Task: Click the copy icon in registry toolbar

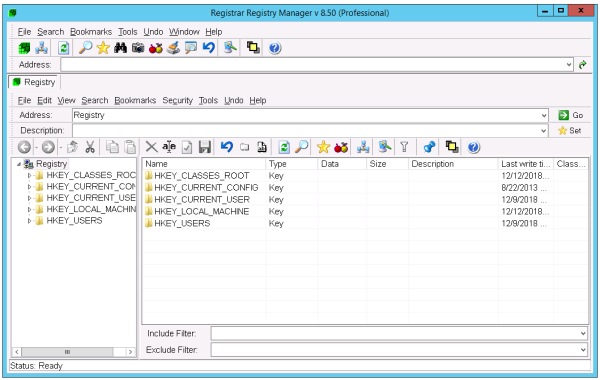Action: pyautogui.click(x=112, y=147)
